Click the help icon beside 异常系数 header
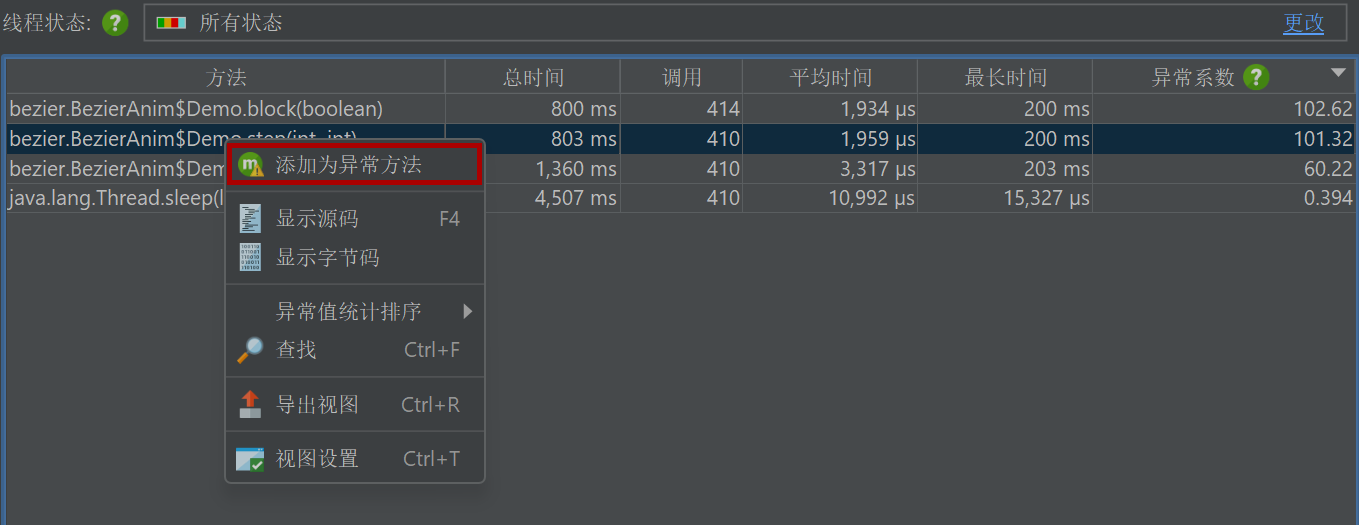This screenshot has width=1359, height=525. [x=1257, y=77]
